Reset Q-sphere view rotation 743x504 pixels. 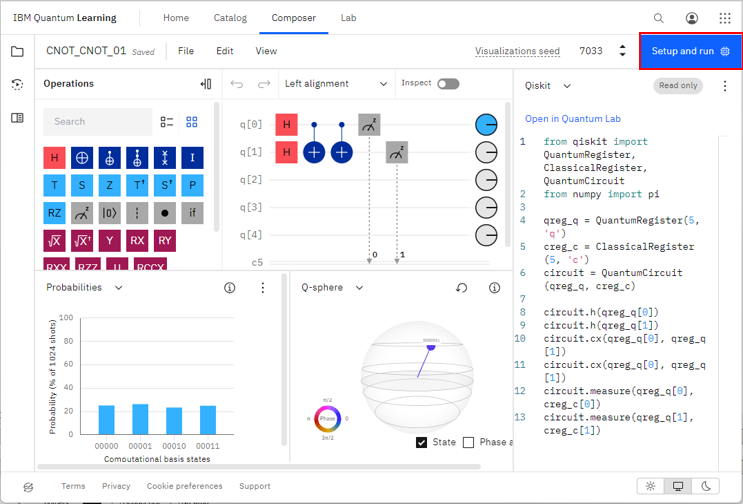click(x=462, y=288)
